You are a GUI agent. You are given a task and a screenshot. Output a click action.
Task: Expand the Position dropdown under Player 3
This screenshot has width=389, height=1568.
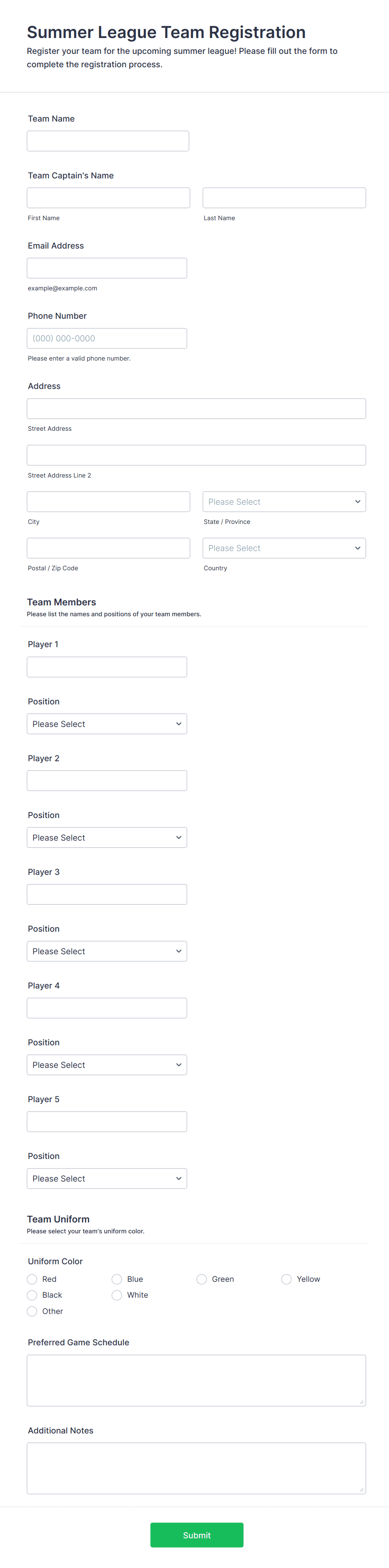pos(107,951)
